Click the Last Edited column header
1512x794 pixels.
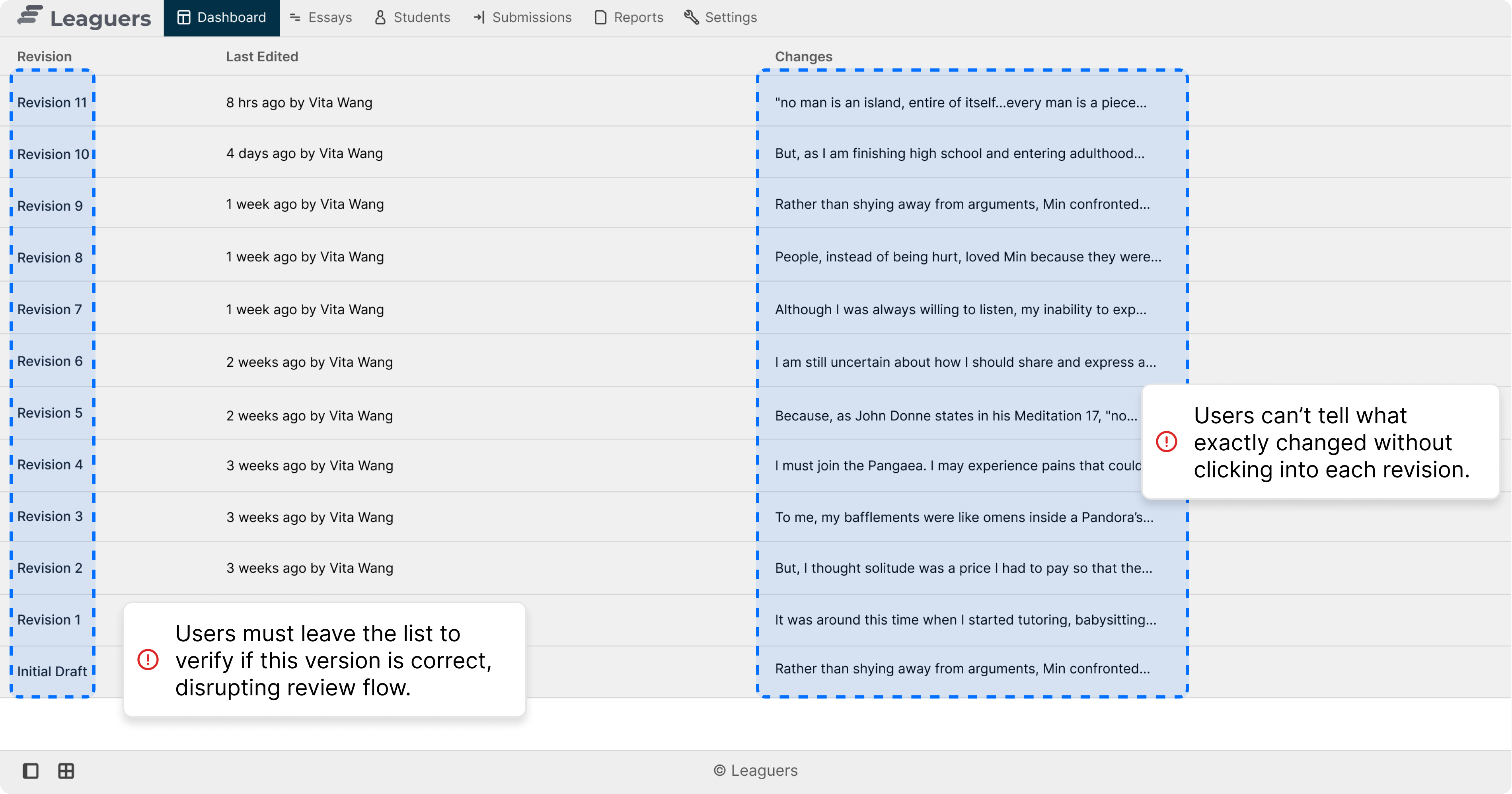click(x=262, y=56)
